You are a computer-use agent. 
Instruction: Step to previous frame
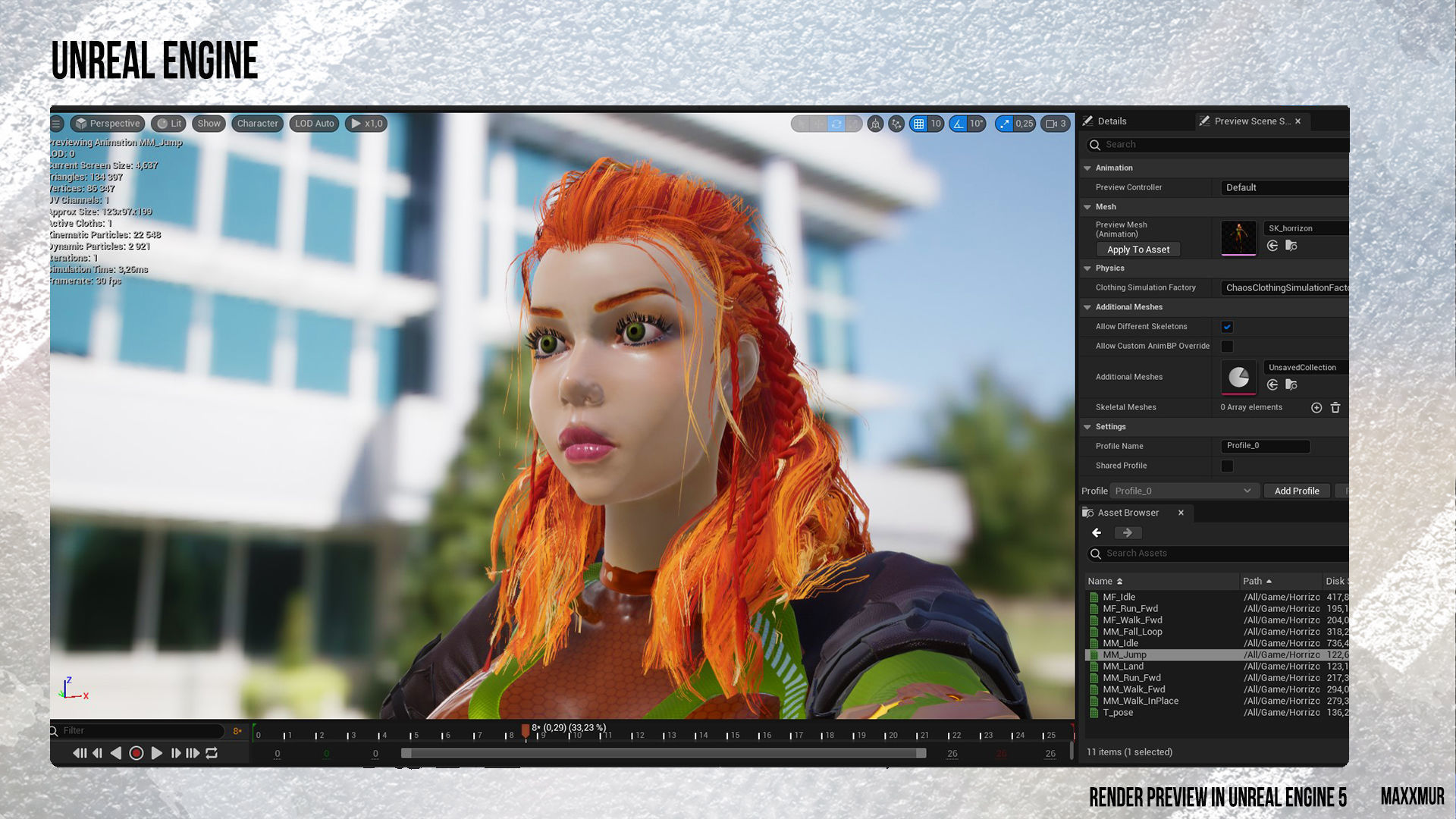(97, 754)
